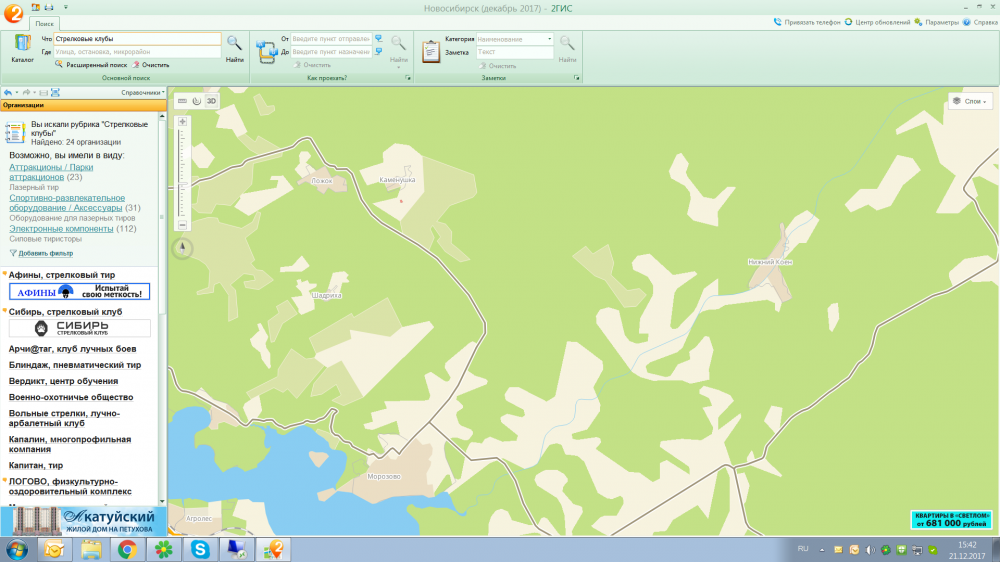Screen dimensions: 1000x562
Task: Open Skype from the taskbar
Action: 200,549
